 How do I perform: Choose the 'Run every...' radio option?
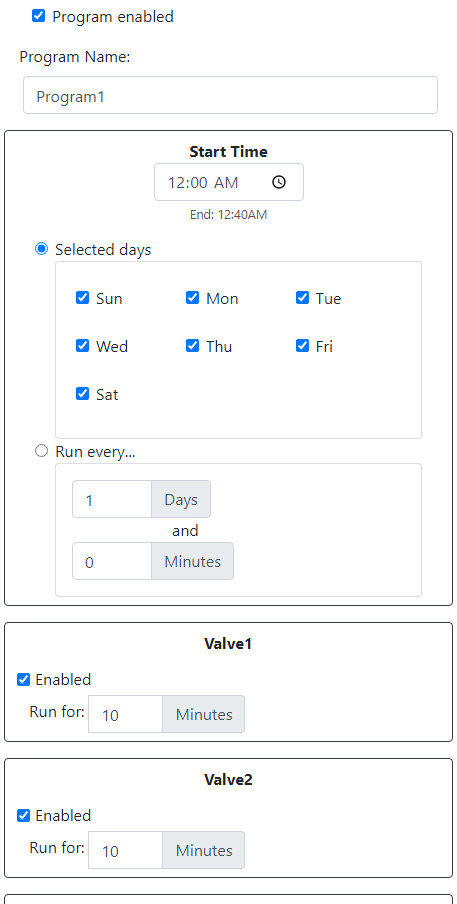pos(41,451)
